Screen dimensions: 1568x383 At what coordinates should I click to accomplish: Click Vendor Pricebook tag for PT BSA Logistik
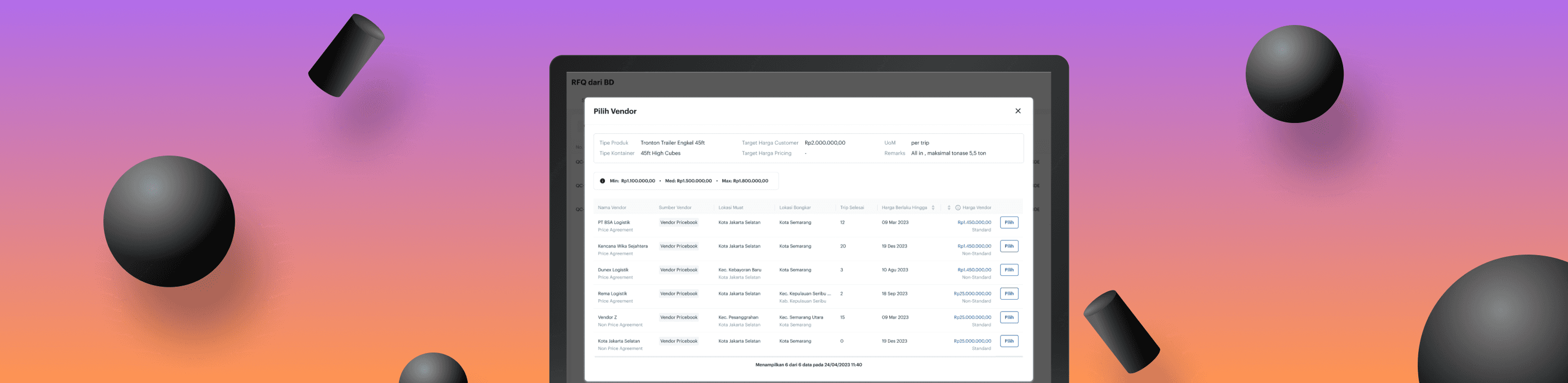tap(679, 223)
